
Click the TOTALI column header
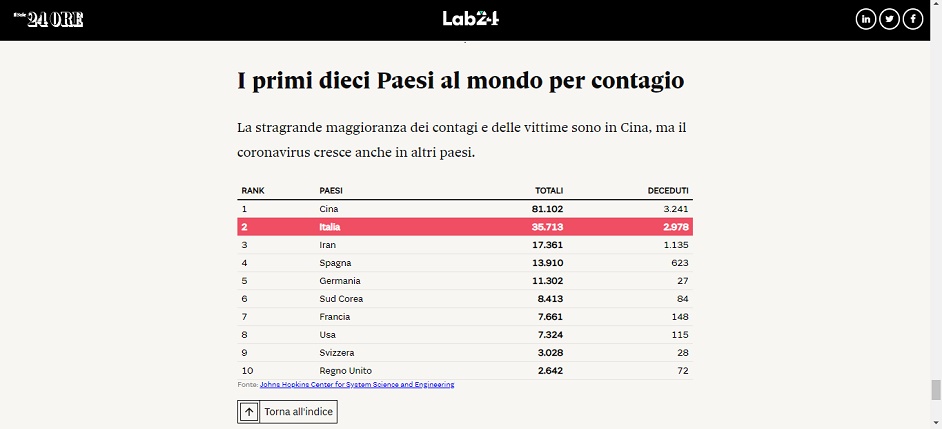tap(549, 191)
